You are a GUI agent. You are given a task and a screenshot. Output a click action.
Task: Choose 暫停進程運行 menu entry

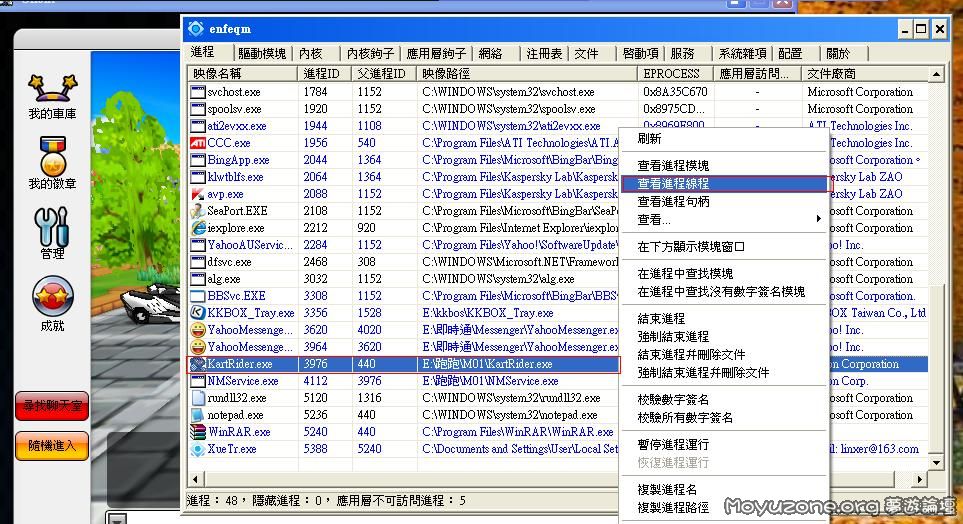coord(724,445)
